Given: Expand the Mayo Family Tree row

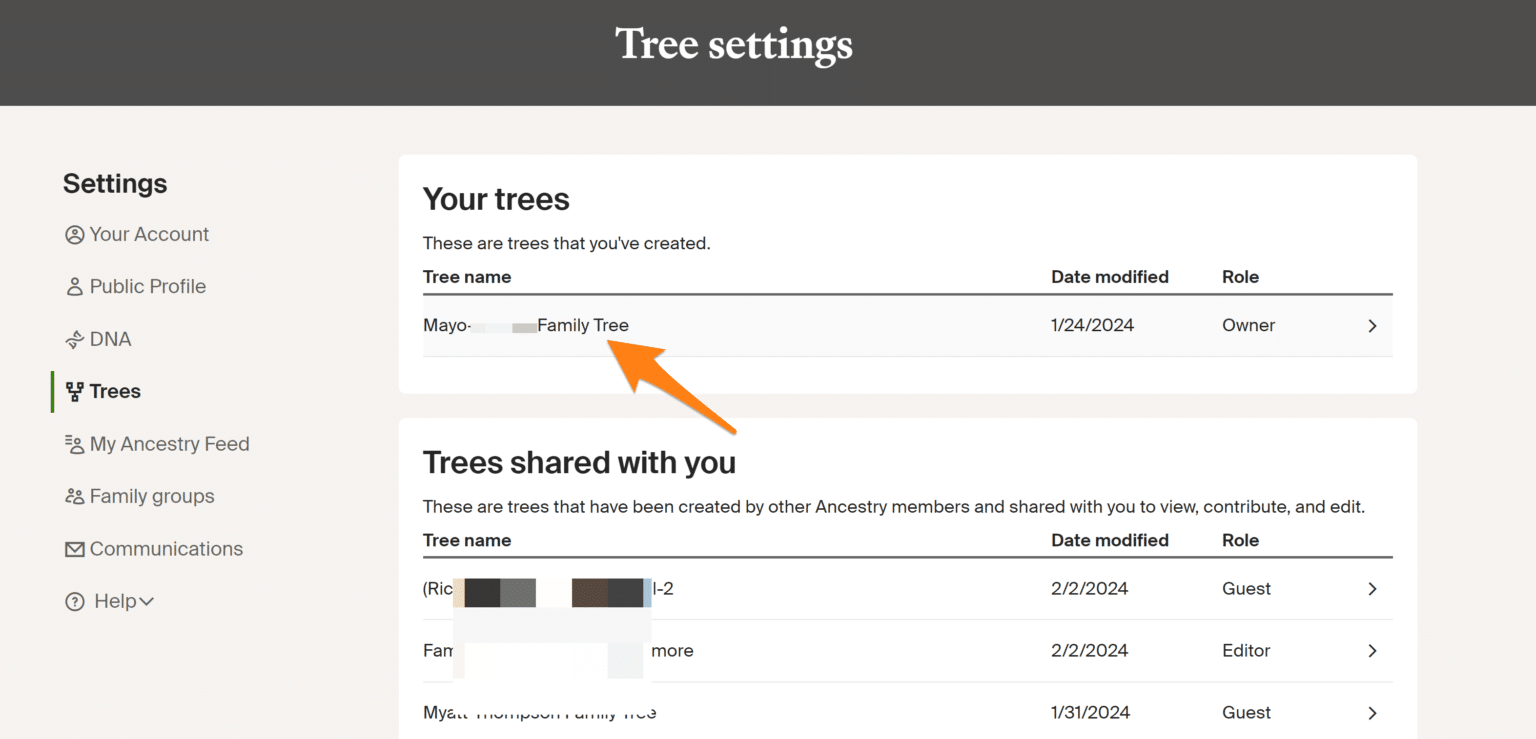Looking at the screenshot, I should coord(1372,325).
